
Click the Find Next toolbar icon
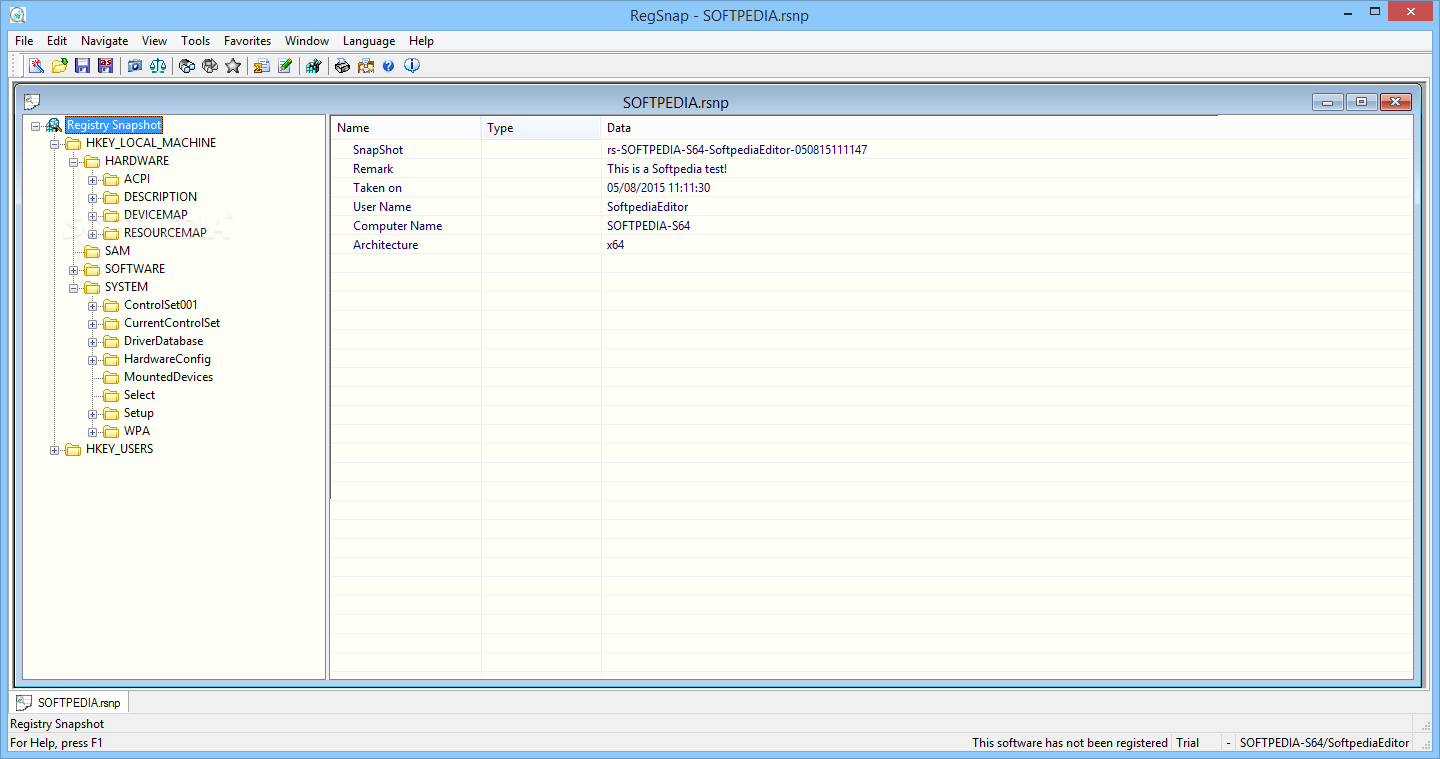(210, 66)
